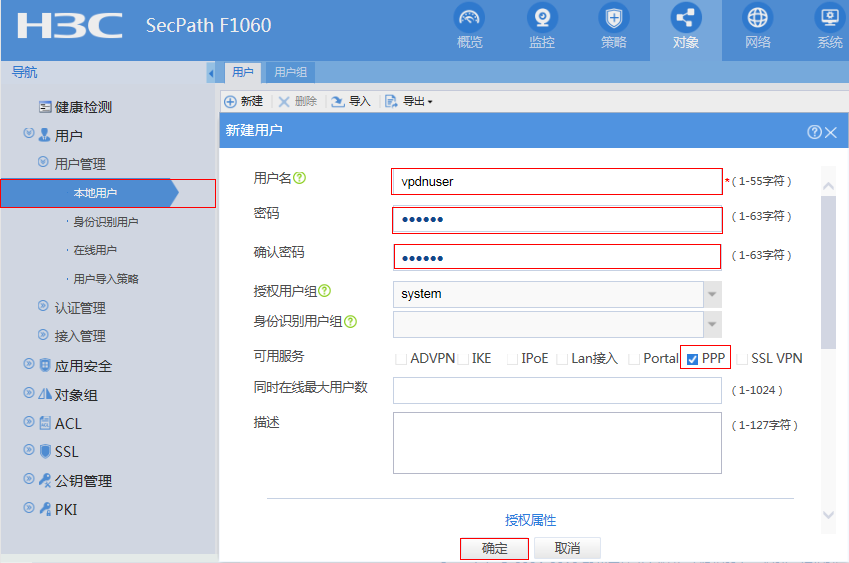
Task: Open the 网络 network globe icon
Action: click(x=757, y=18)
